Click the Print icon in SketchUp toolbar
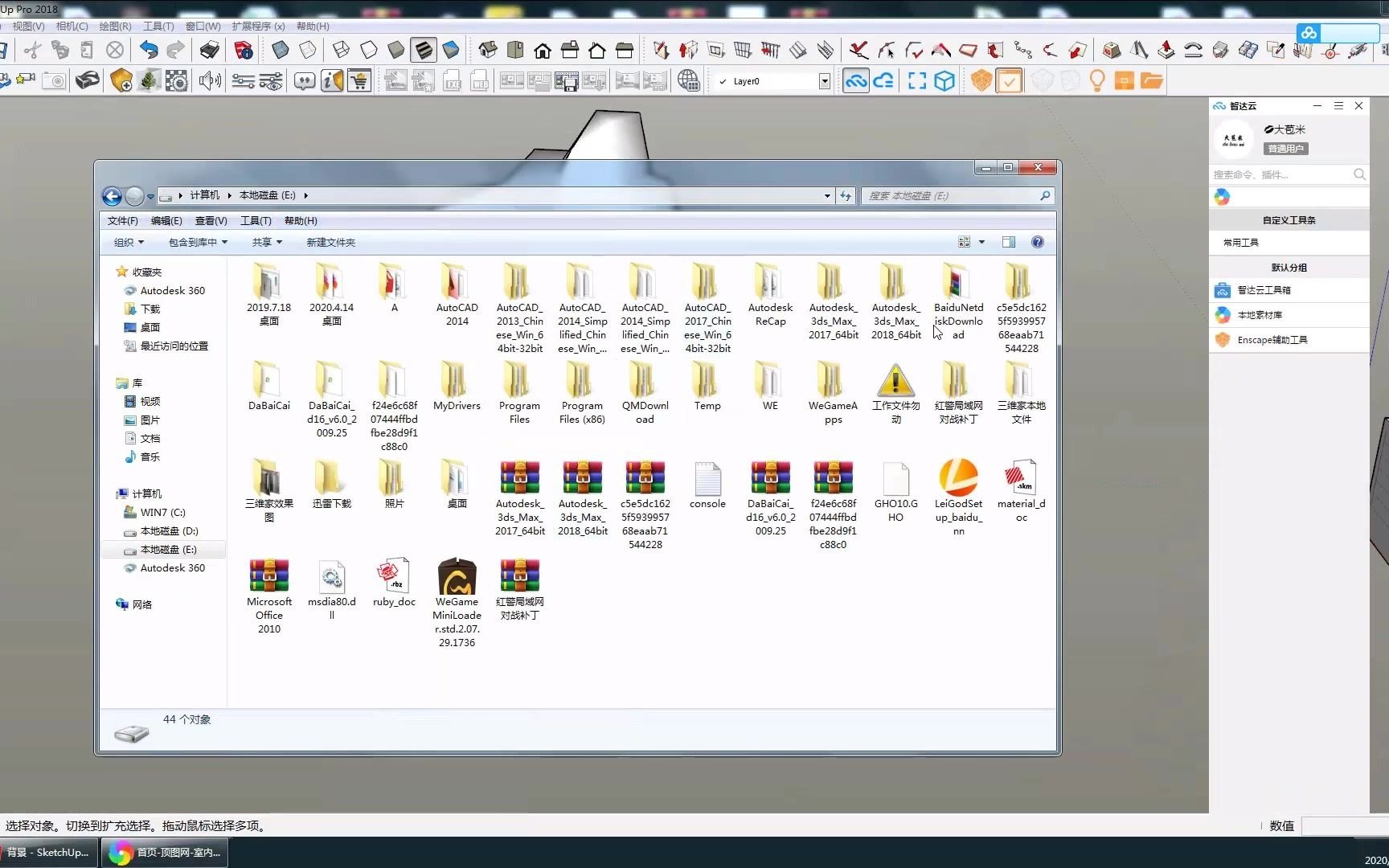This screenshot has width=1389, height=868. [x=210, y=50]
